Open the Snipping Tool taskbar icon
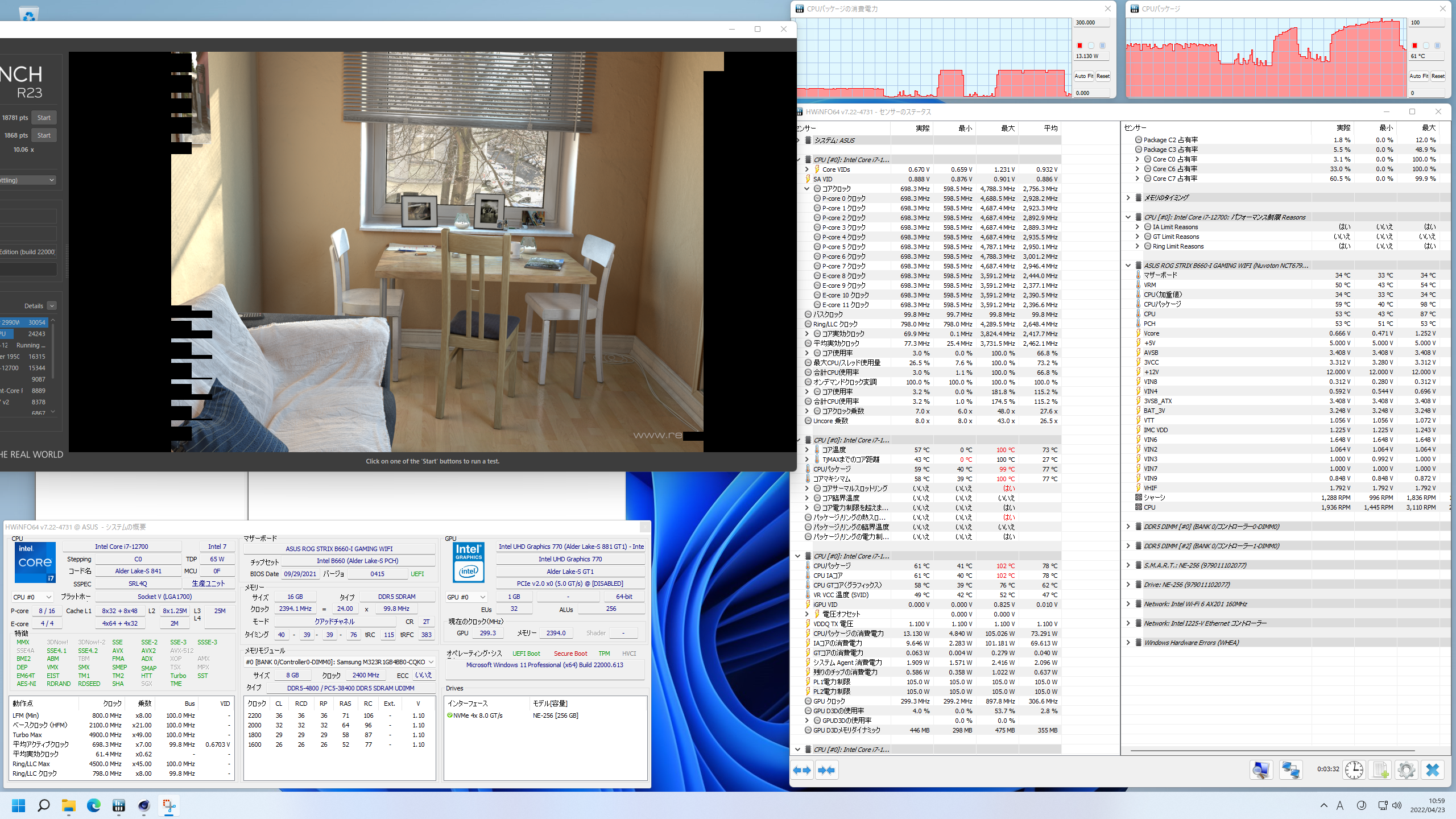The height and width of the screenshot is (819, 1456). tap(169, 805)
